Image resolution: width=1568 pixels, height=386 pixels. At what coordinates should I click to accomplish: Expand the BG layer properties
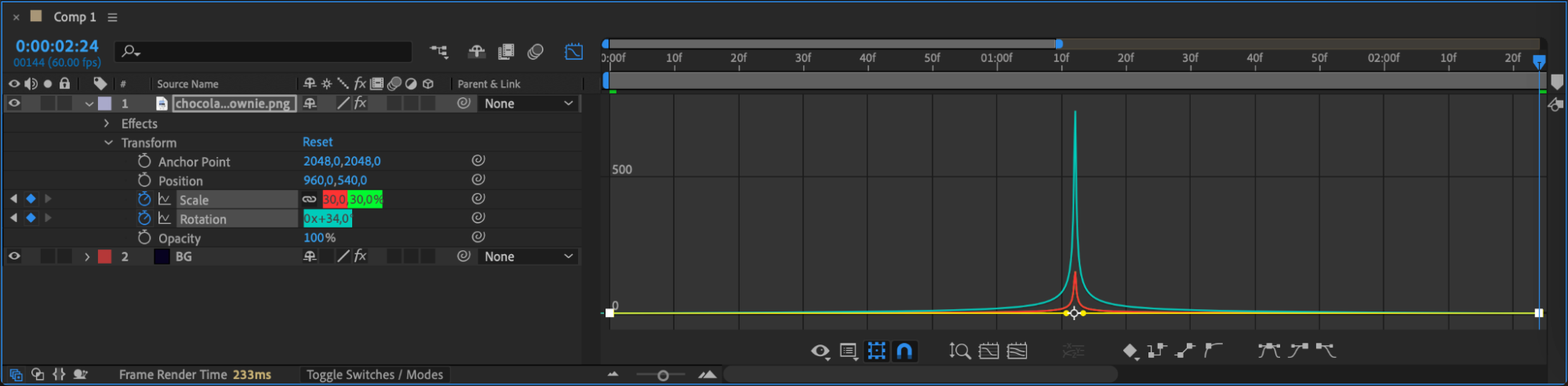point(87,257)
